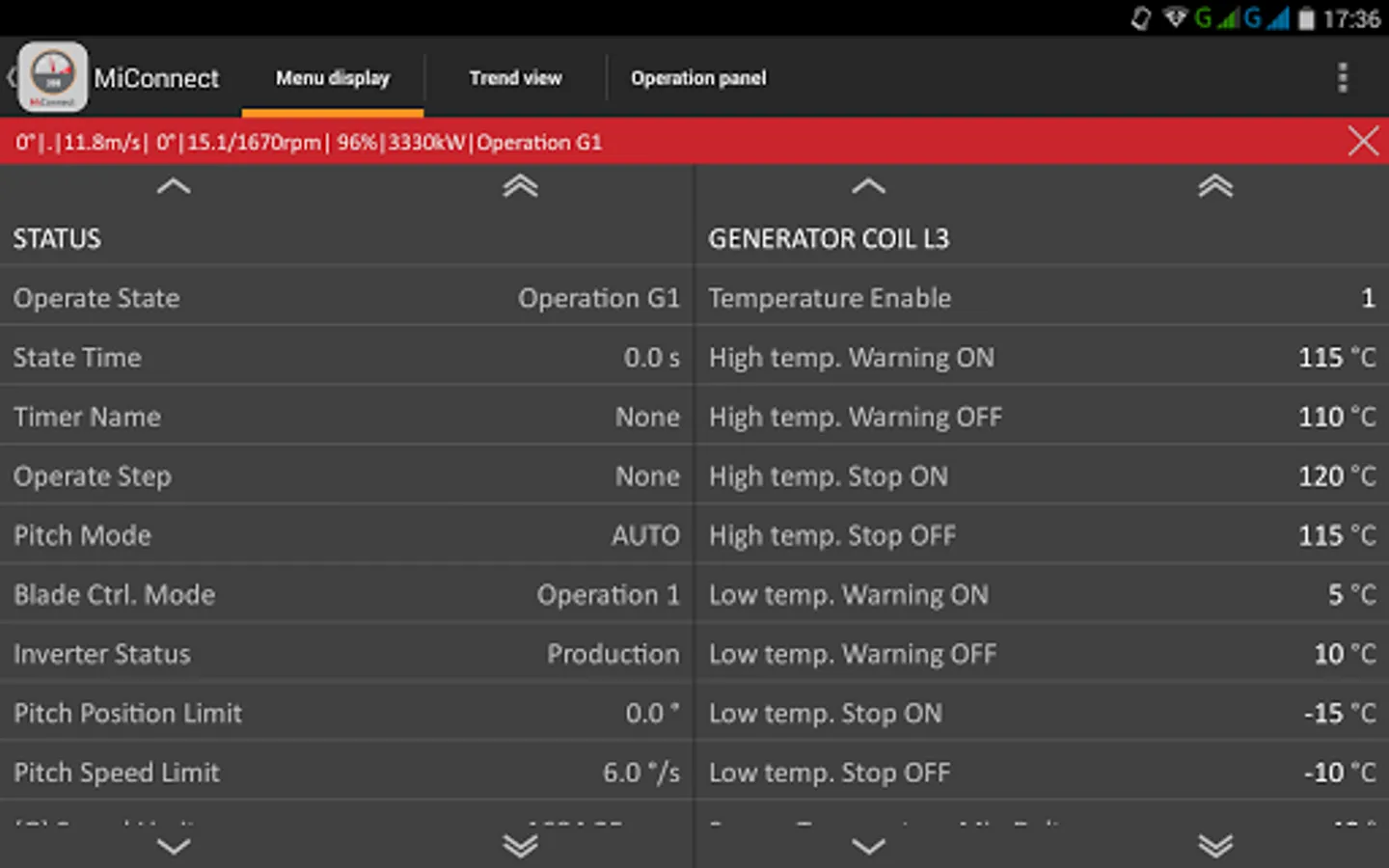The image size is (1389, 868).
Task: Tap the Pitch Mode AUTO row
Action: (x=346, y=535)
